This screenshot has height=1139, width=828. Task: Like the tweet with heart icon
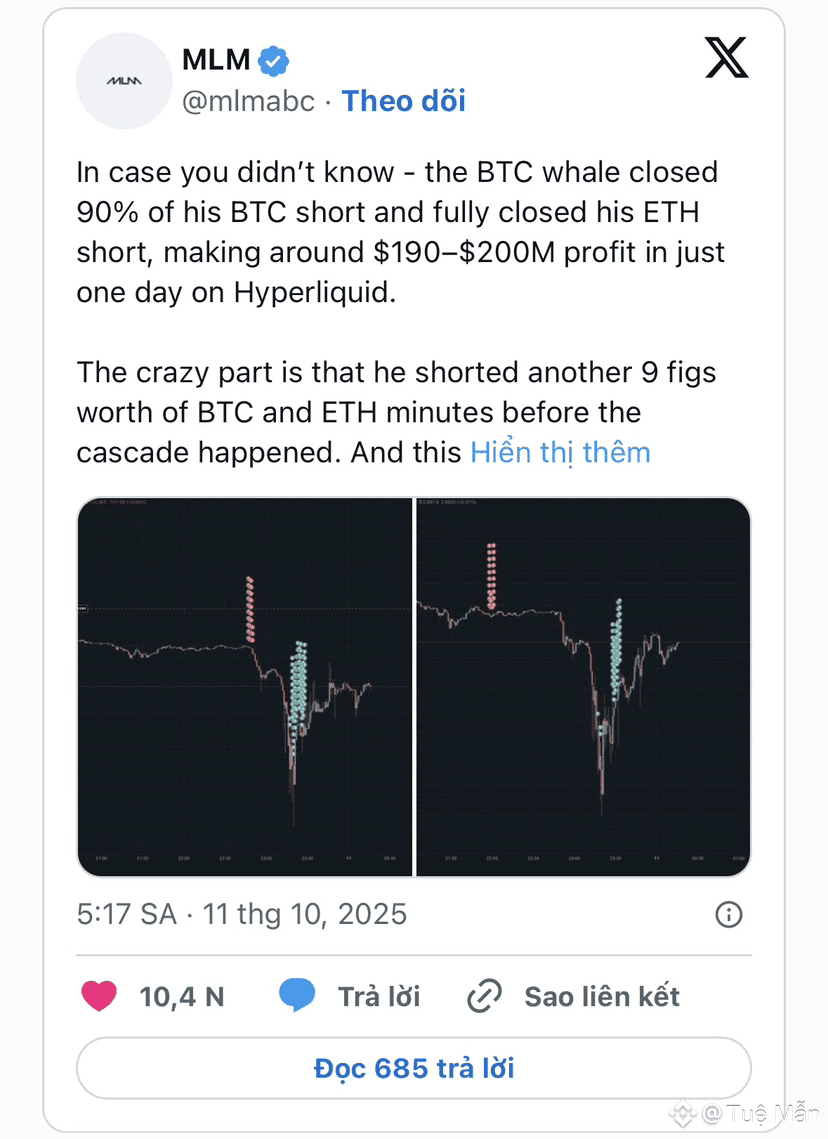(99, 996)
